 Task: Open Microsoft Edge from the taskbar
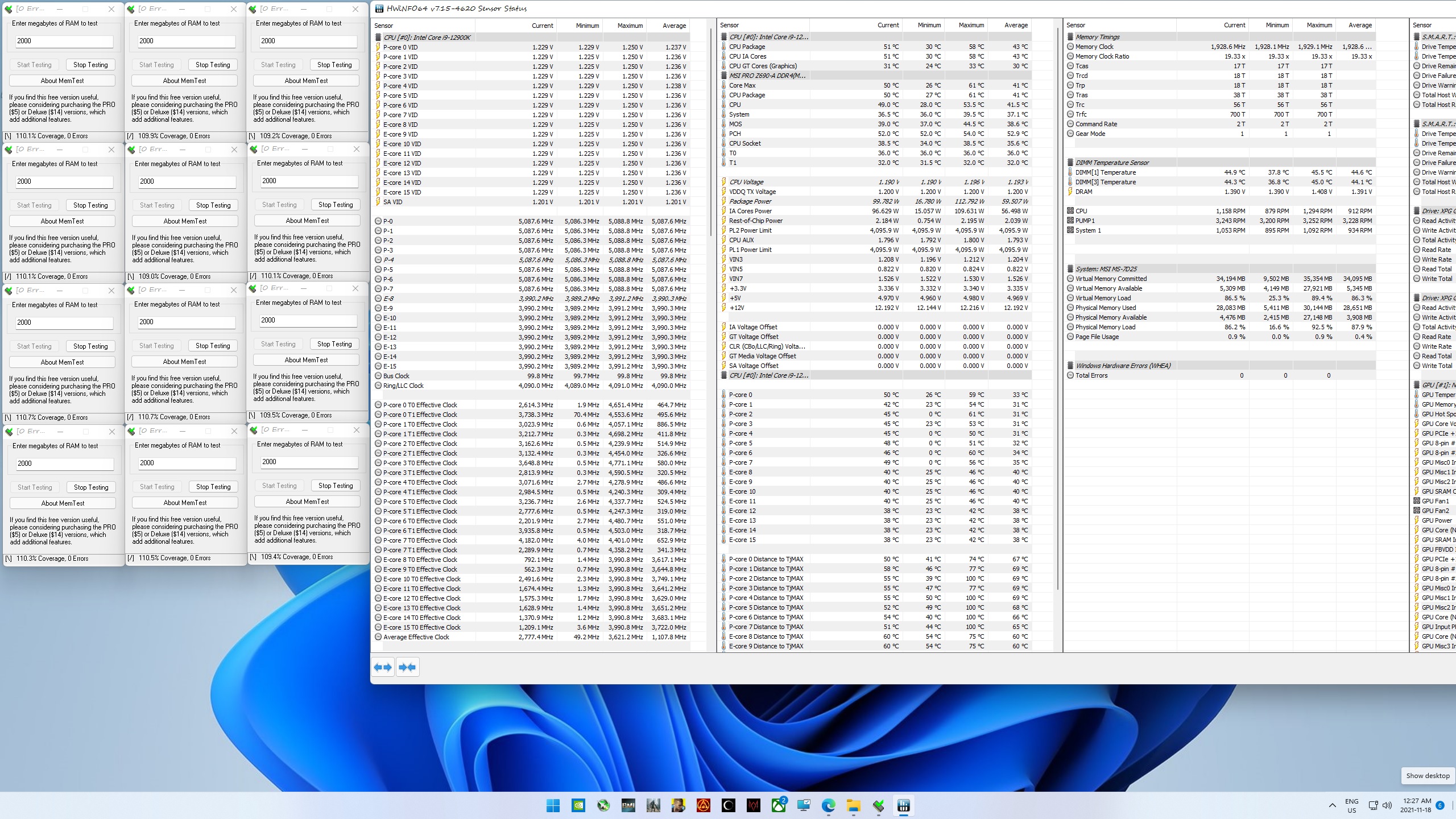(828, 805)
